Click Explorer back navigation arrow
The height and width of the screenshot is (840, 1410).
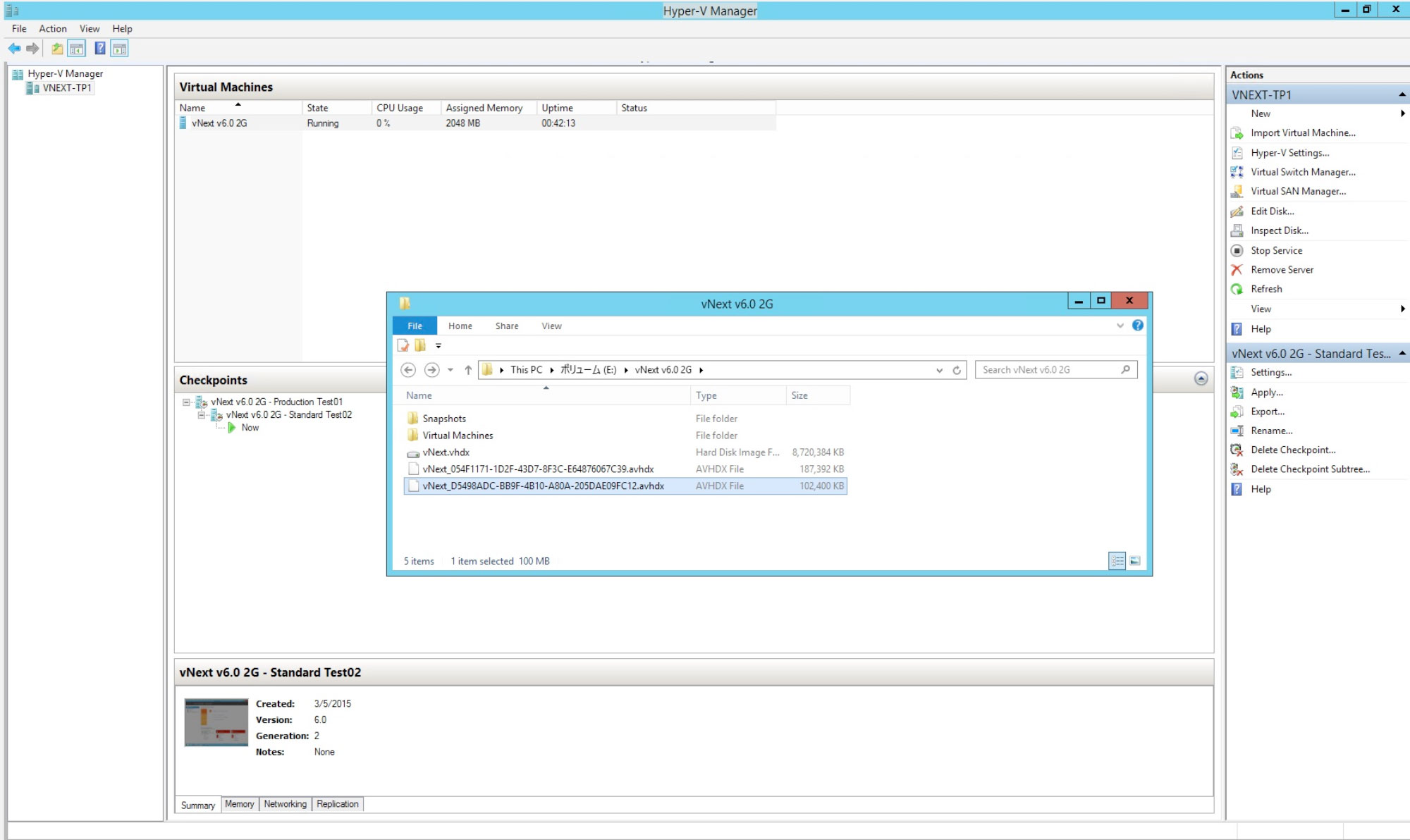[x=408, y=370]
